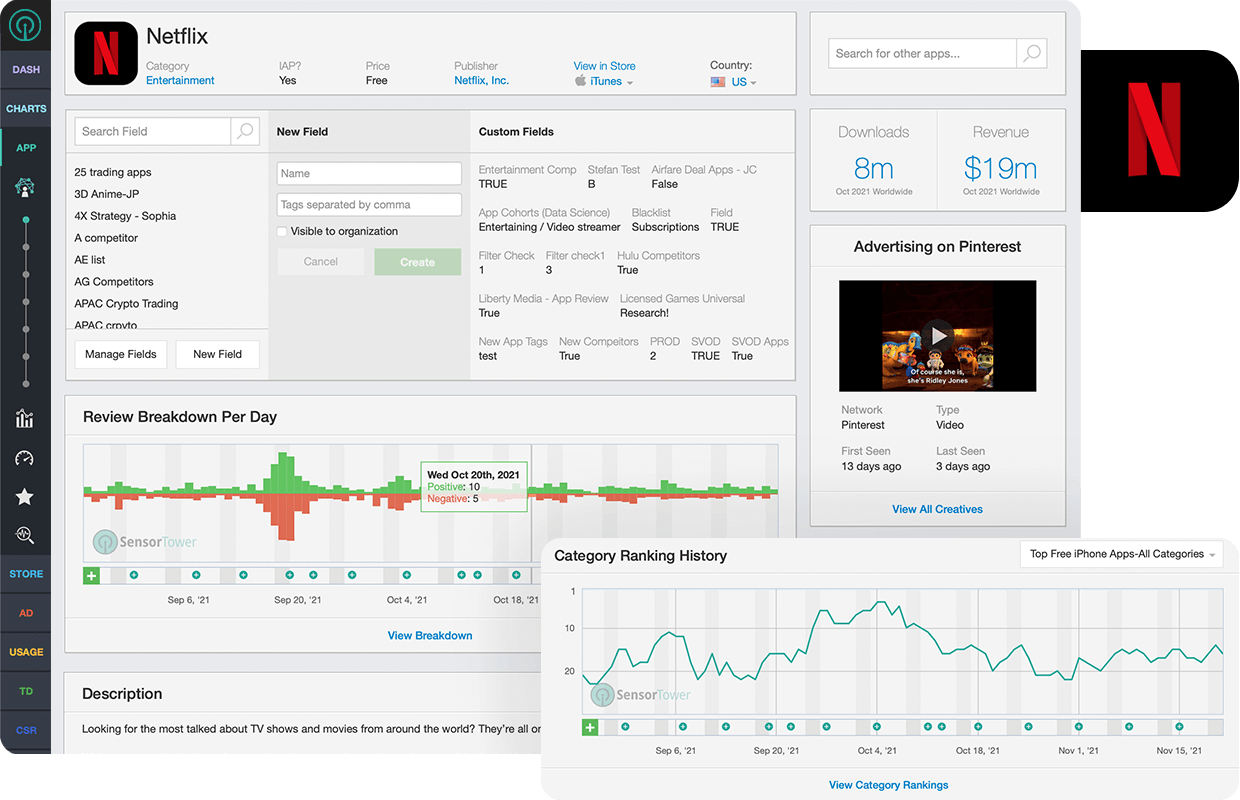Enable the Visible to organization checkbox
This screenshot has height=800, width=1240.
[x=282, y=231]
